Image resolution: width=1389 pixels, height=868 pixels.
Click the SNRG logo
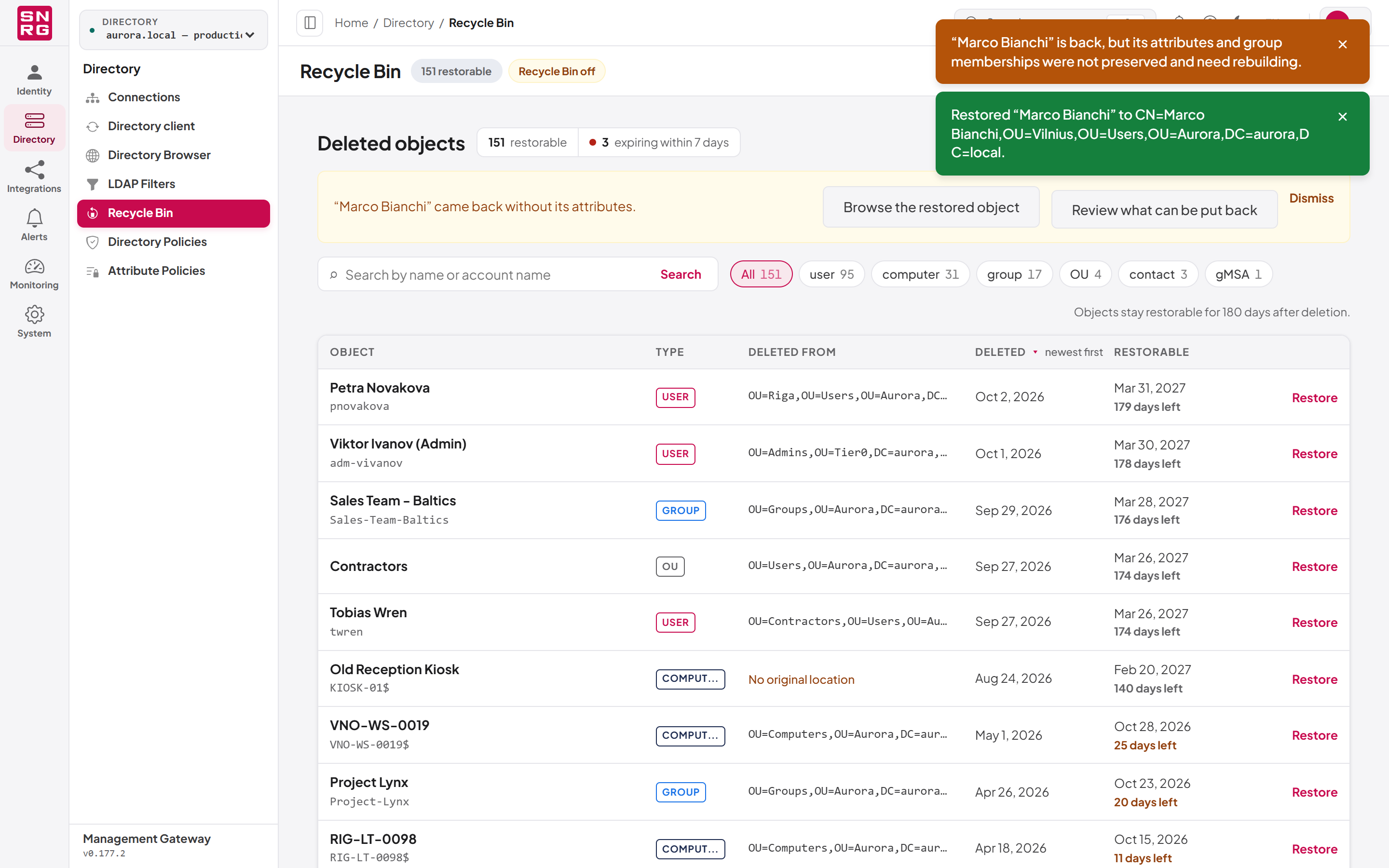click(x=34, y=23)
